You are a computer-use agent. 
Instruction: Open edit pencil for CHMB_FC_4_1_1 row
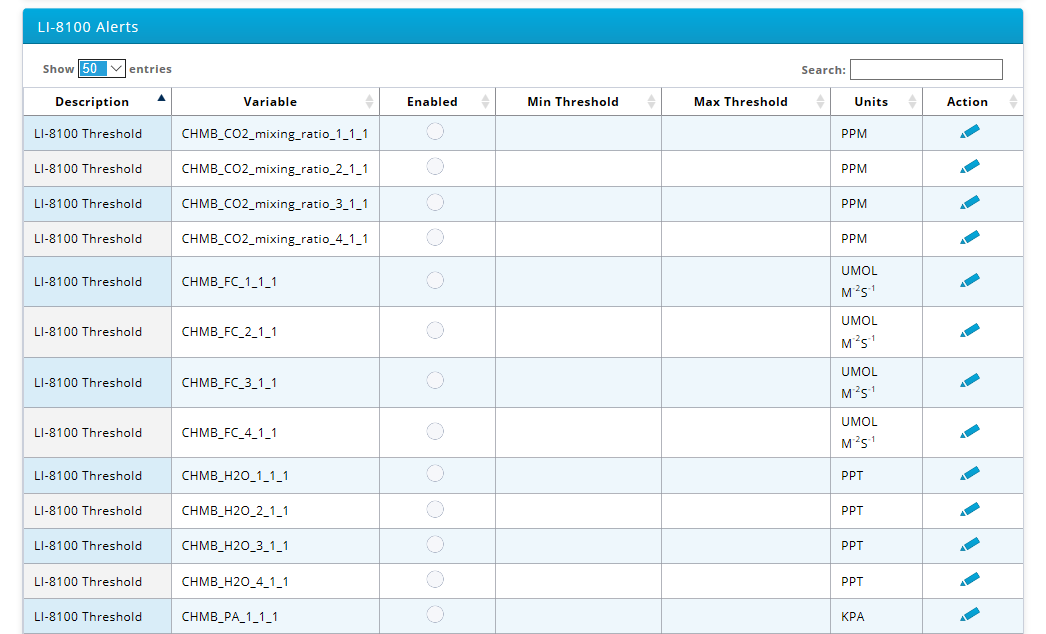(970, 431)
